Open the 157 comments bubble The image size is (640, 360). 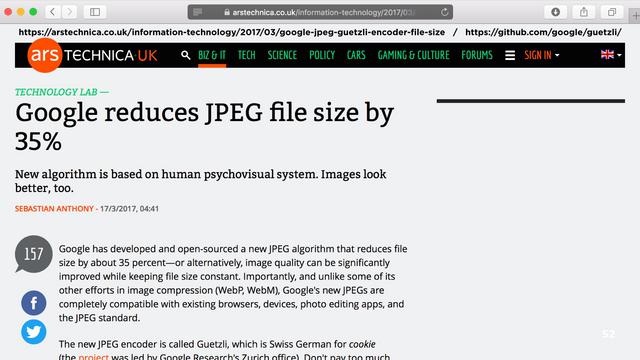(33, 254)
